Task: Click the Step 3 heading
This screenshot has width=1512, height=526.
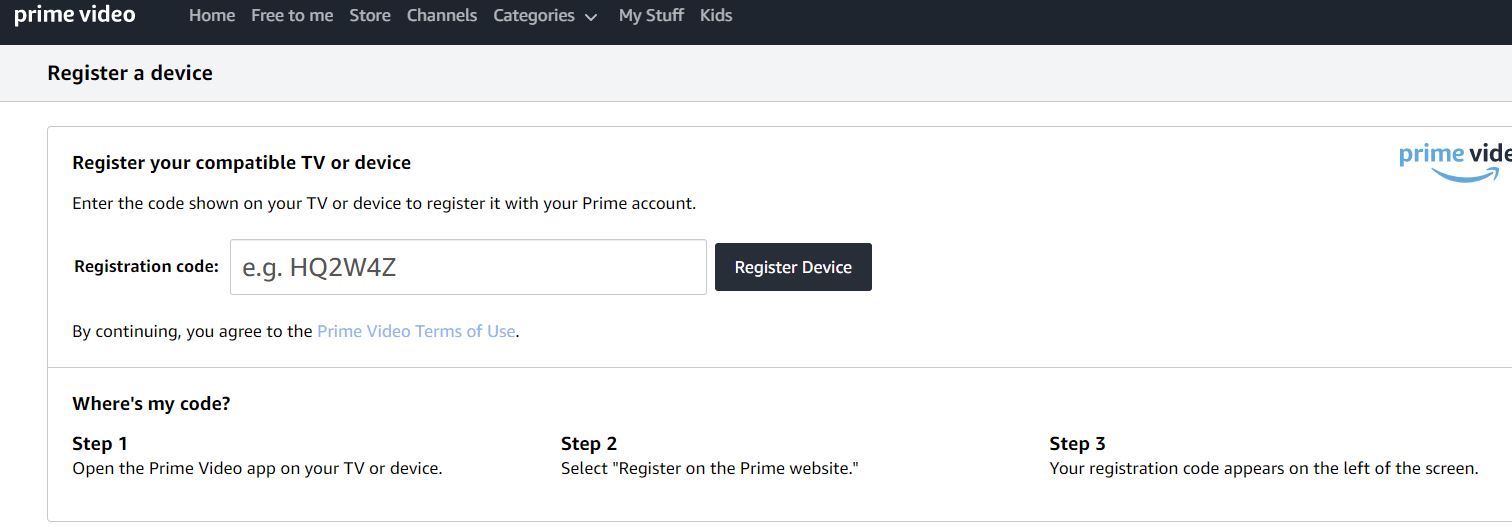Action: tap(1077, 444)
